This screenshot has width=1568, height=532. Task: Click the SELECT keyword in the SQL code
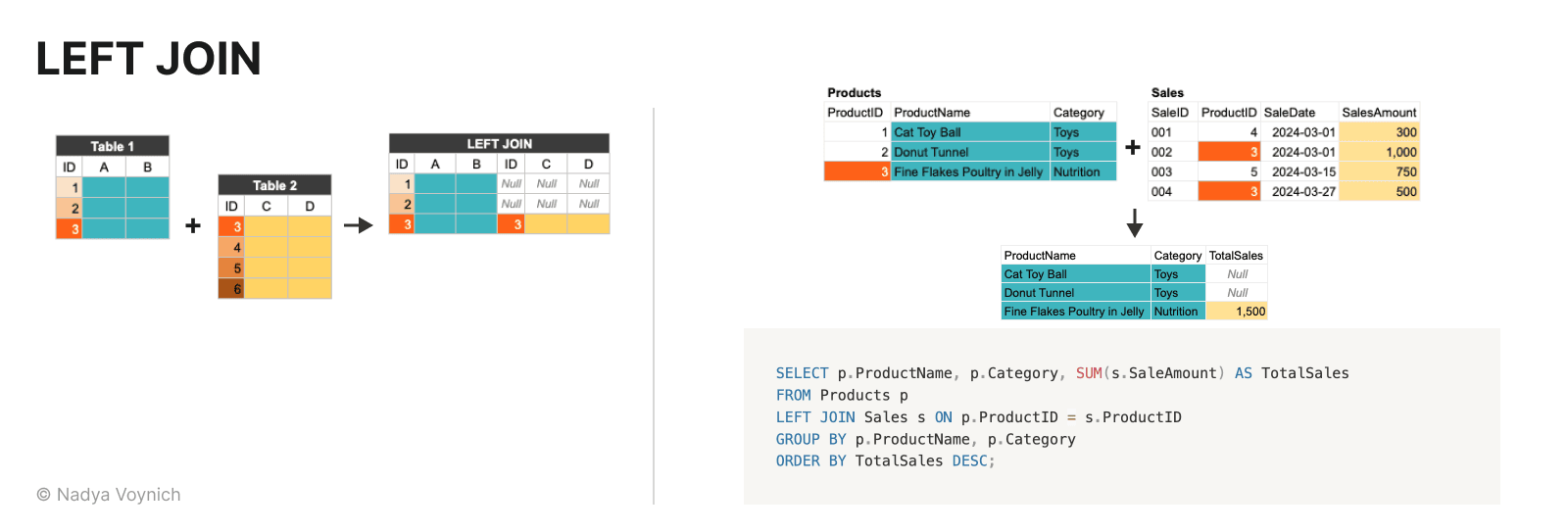pyautogui.click(x=802, y=373)
